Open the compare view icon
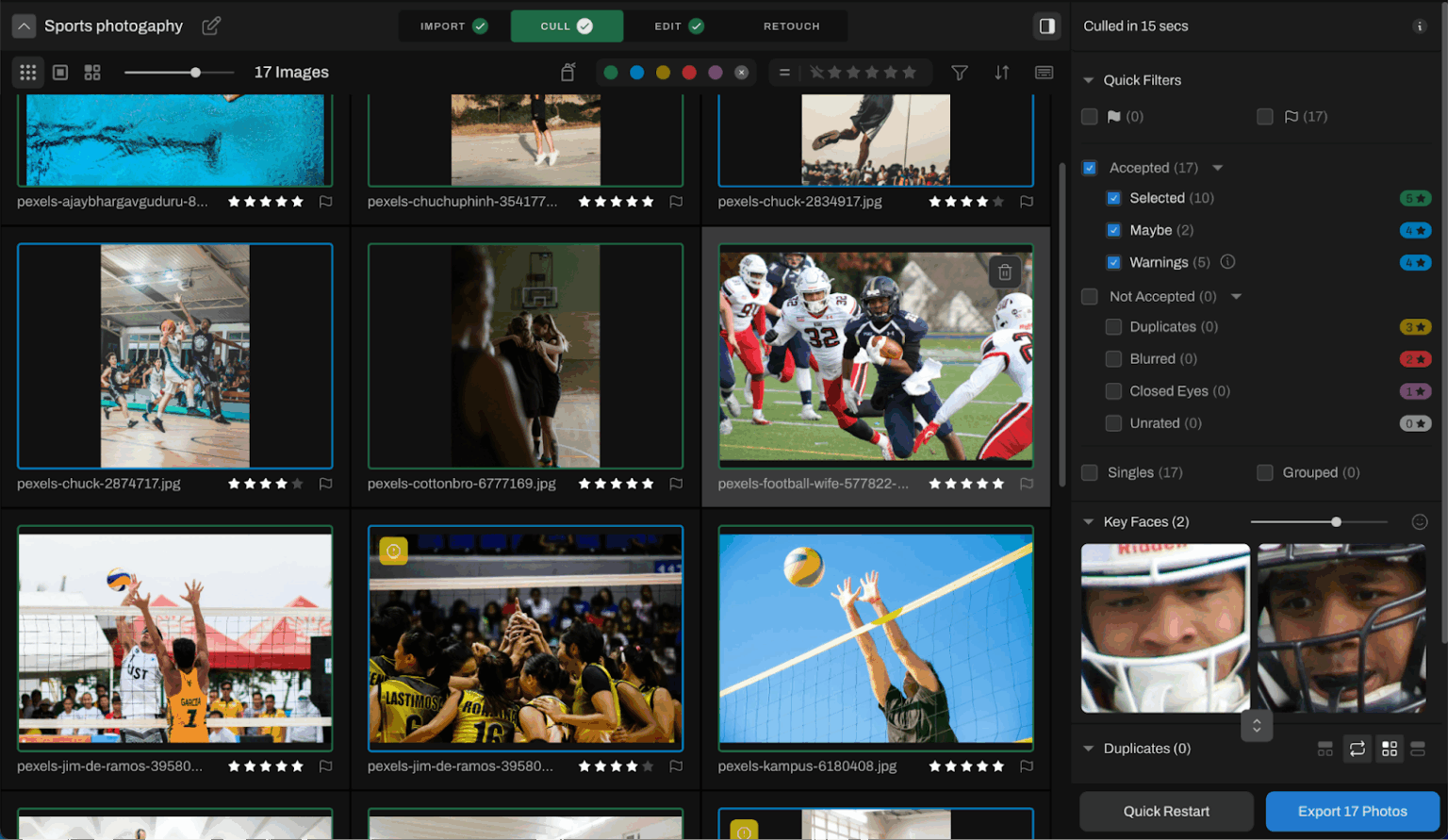Image resolution: width=1448 pixels, height=840 pixels. (x=91, y=72)
